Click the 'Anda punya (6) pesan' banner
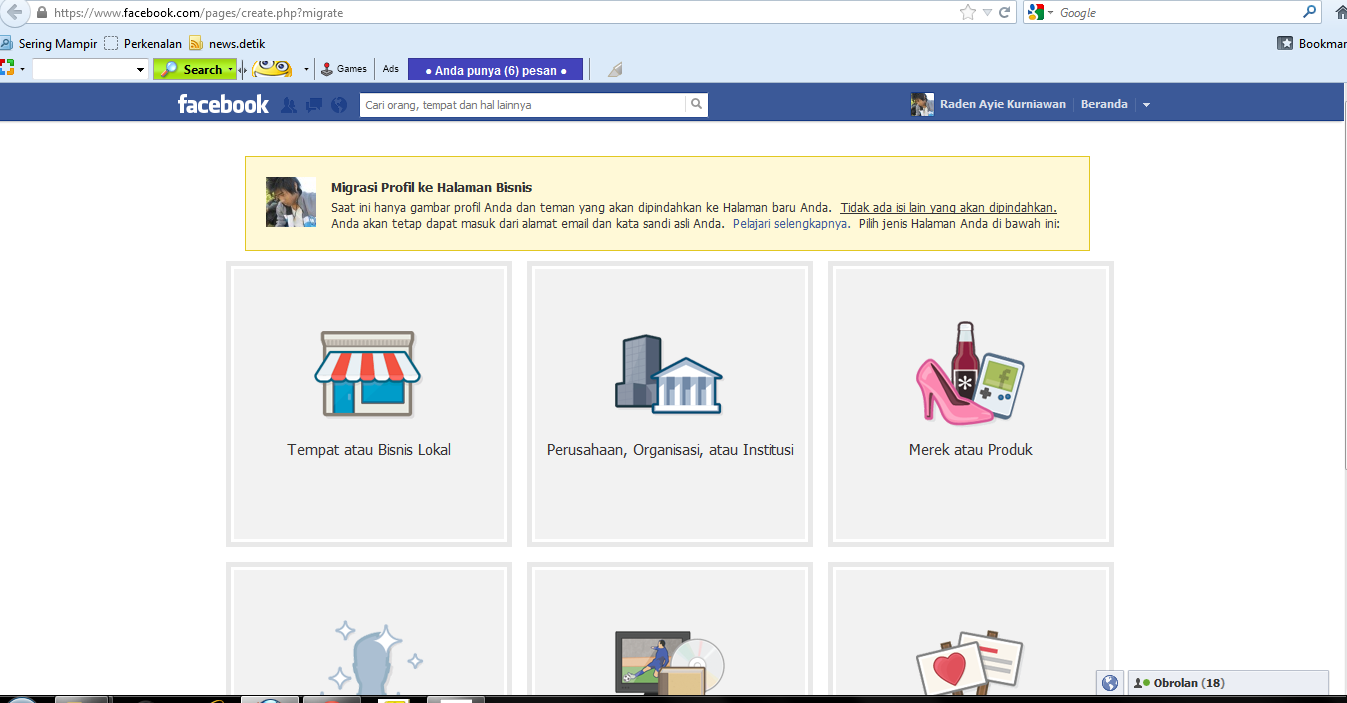This screenshot has height=703, width=1347. point(495,70)
